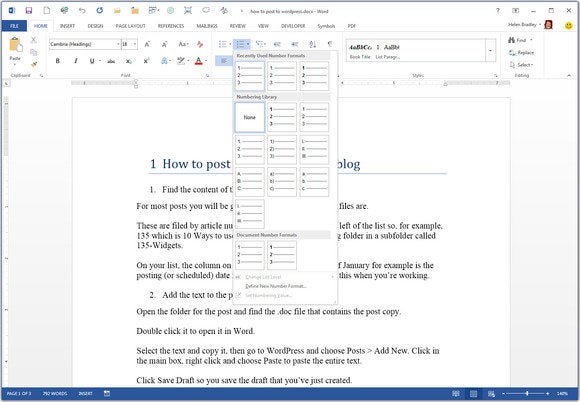Click the red font color button
The width and height of the screenshot is (580, 402).
pos(199,61)
